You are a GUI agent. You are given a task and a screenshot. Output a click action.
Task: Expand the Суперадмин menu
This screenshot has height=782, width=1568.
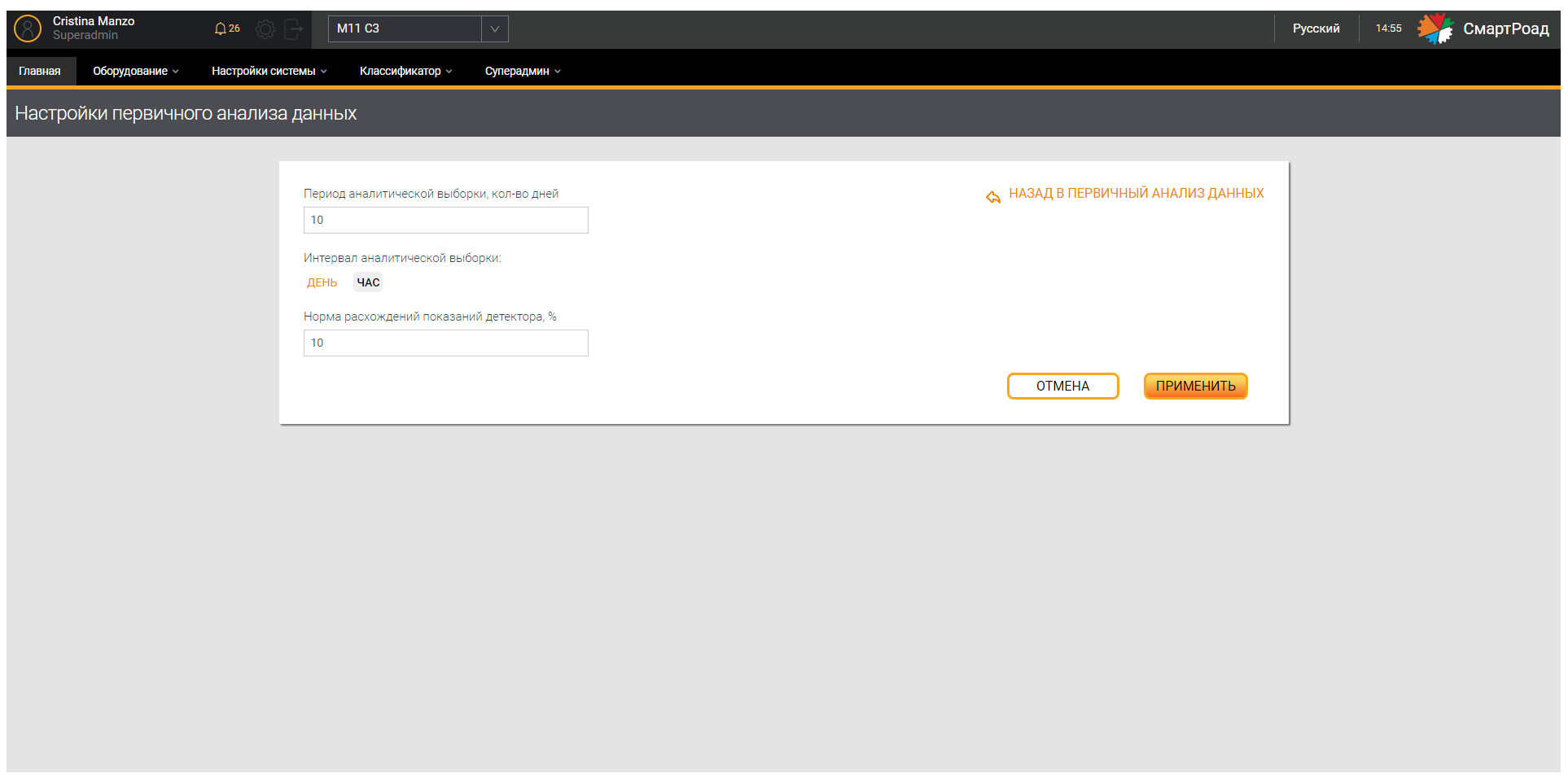[x=523, y=72]
